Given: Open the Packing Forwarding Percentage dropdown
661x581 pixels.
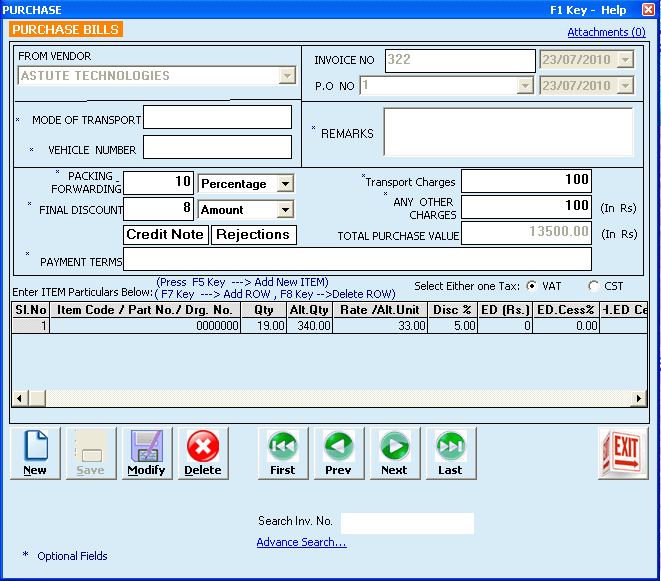Looking at the screenshot, I should [x=285, y=184].
